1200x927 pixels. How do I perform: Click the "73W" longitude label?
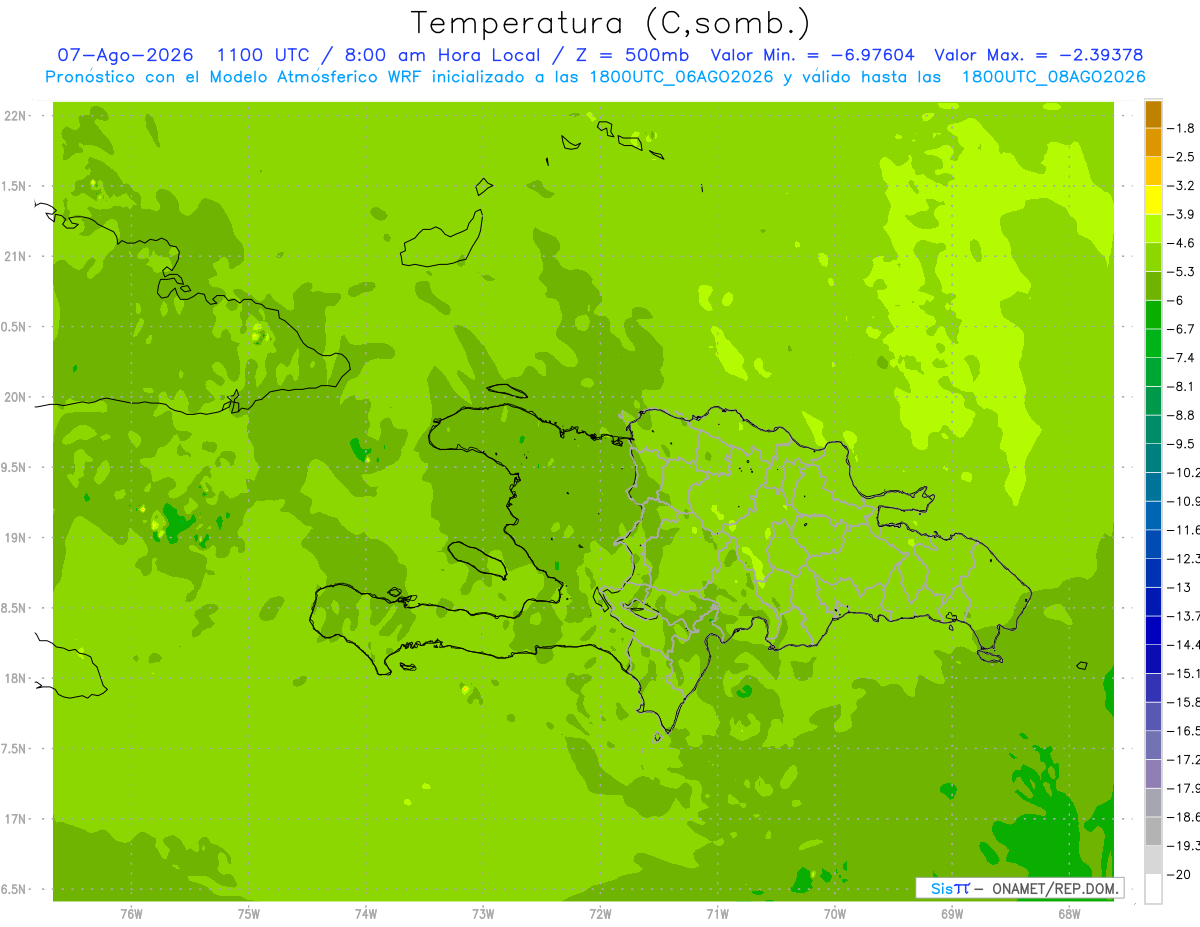tap(483, 914)
